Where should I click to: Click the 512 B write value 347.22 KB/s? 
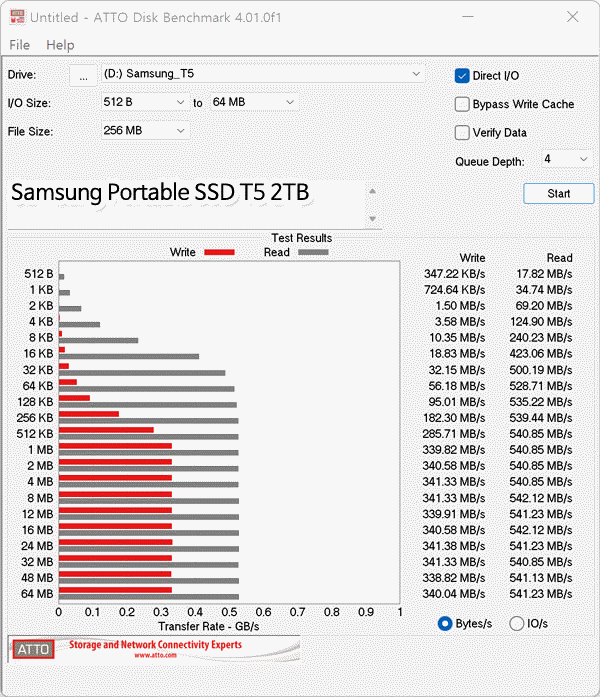pyautogui.click(x=454, y=274)
